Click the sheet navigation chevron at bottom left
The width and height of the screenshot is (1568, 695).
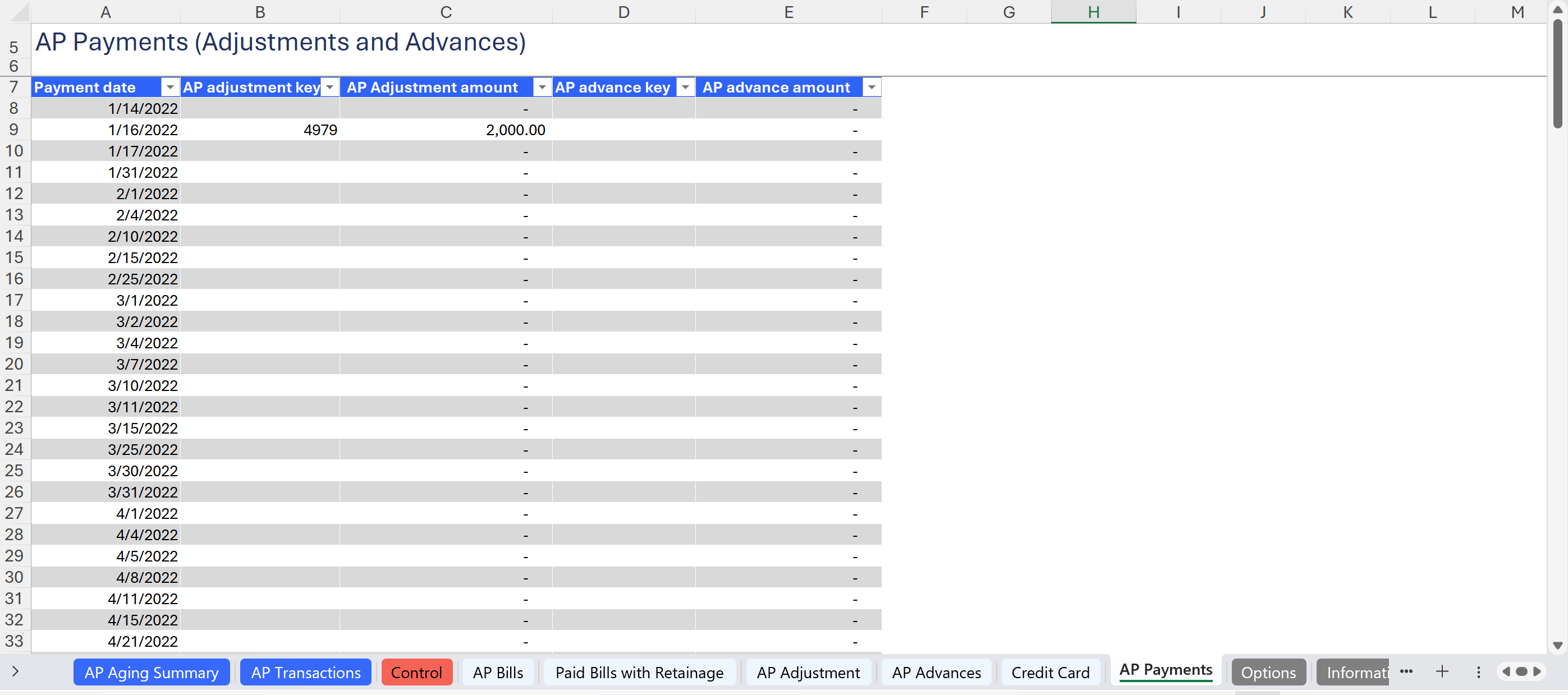pos(15,671)
